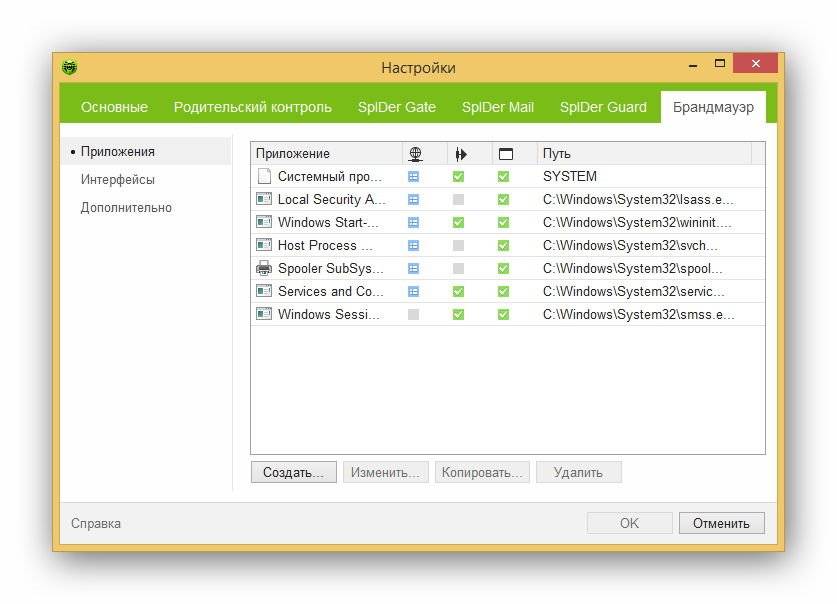Toggle launch-process checkbox for Windows Session row
Viewport: 837px width, 604px height.
[x=459, y=314]
